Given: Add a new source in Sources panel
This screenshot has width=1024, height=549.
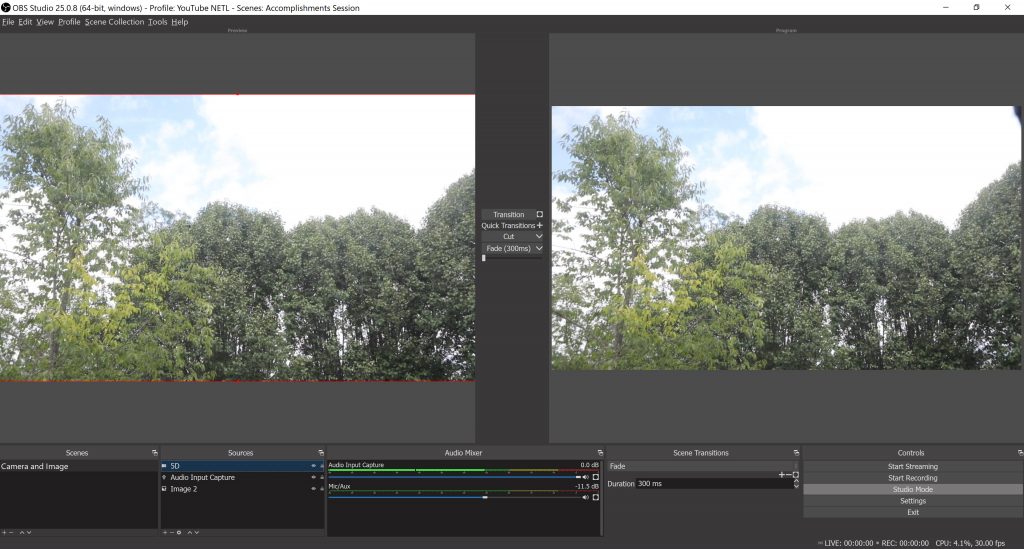Looking at the screenshot, I should (x=165, y=532).
